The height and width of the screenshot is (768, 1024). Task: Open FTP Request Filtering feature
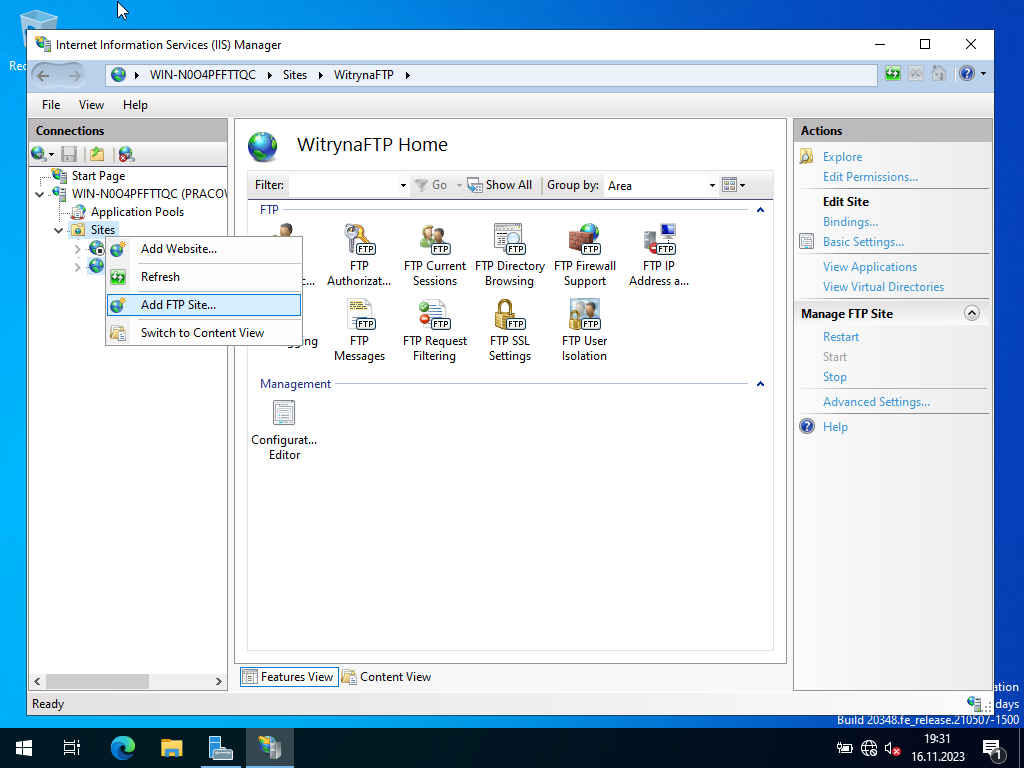click(434, 330)
